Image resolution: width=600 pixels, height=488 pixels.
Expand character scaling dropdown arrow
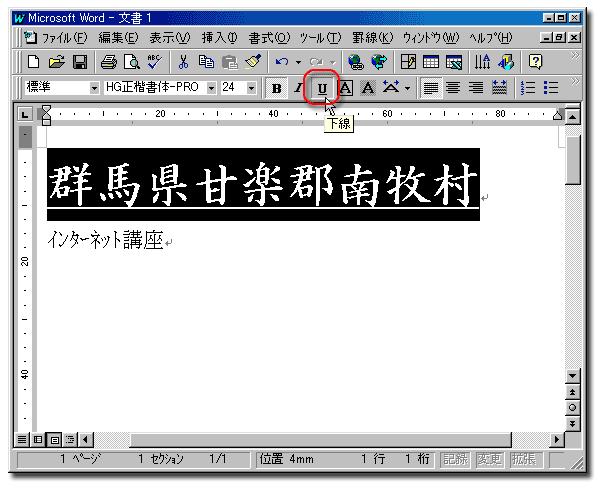tap(408, 88)
